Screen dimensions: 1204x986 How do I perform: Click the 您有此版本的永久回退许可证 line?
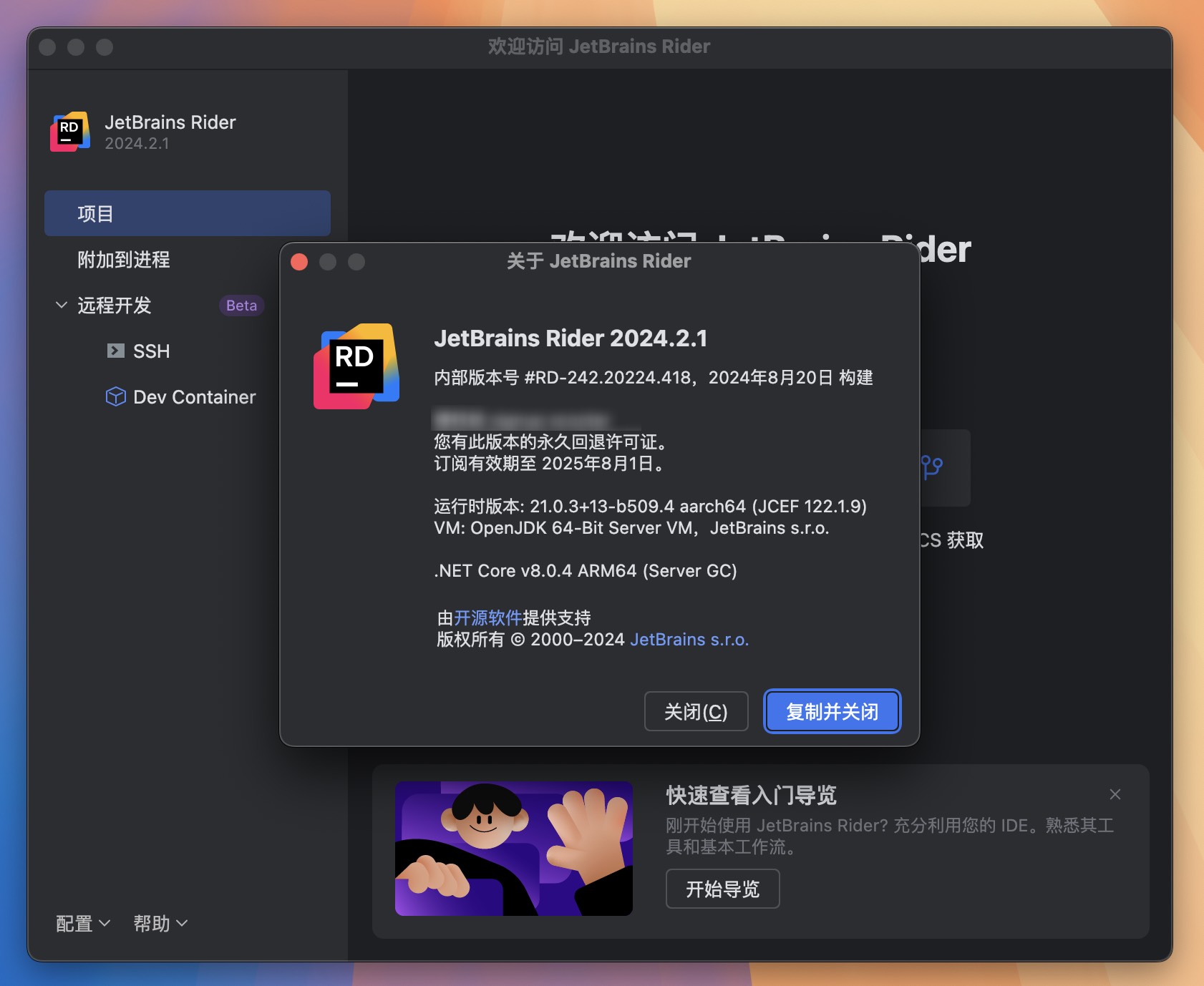click(550, 441)
